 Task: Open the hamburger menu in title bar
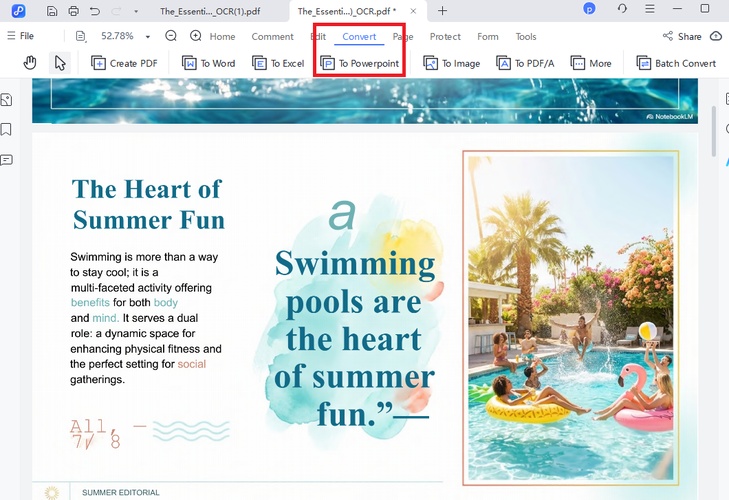pyautogui.click(x=650, y=8)
